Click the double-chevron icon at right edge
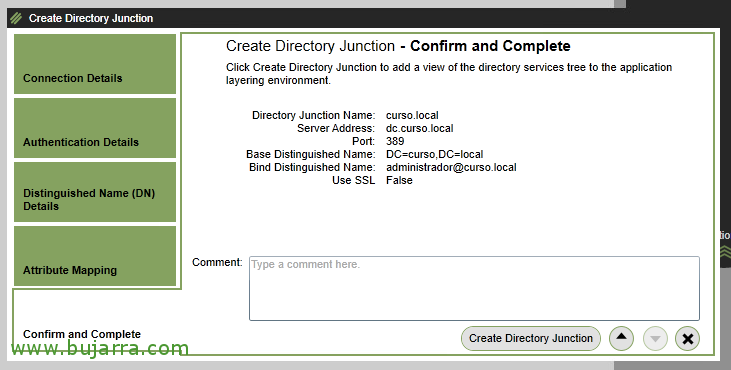The image size is (731, 370). (725, 252)
